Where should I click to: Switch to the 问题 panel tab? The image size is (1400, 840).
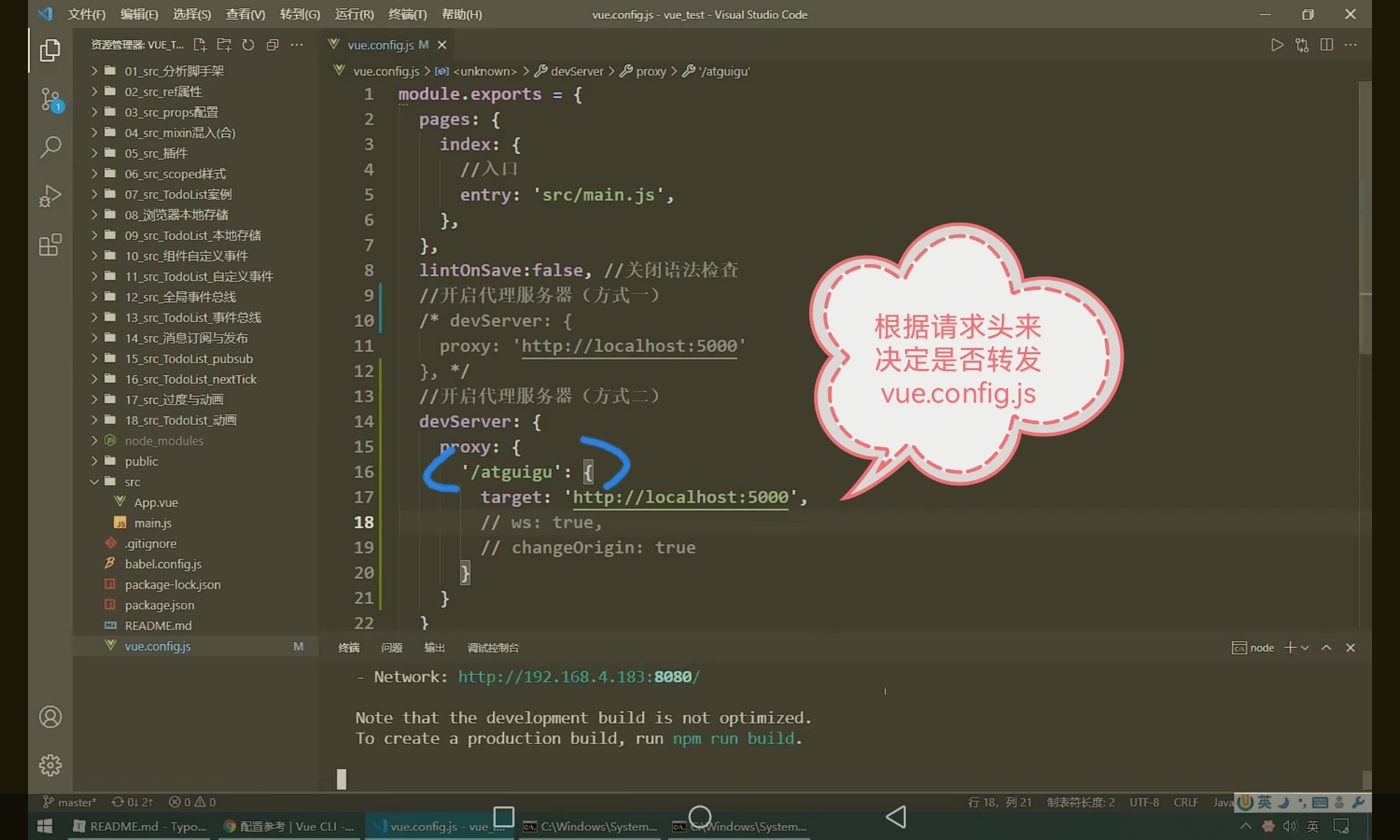click(391, 647)
